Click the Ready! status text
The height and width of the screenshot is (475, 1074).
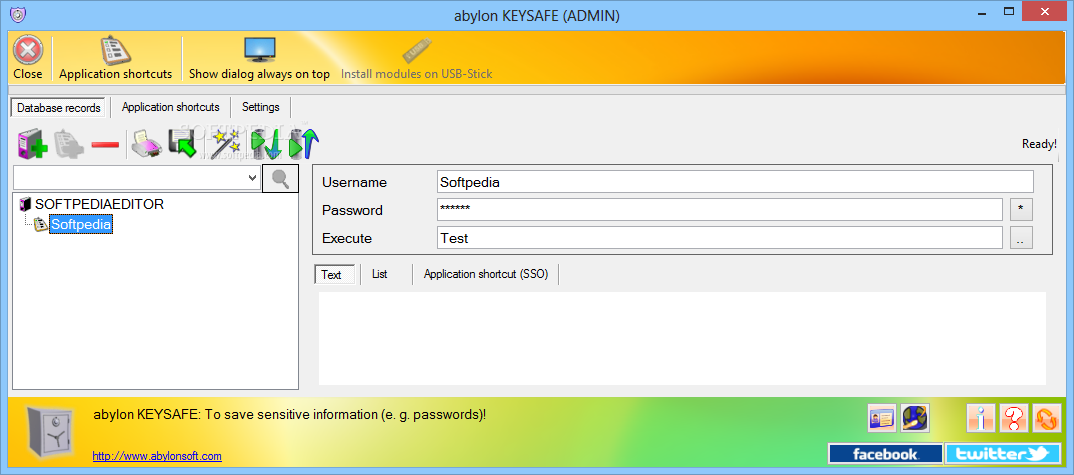point(1039,143)
